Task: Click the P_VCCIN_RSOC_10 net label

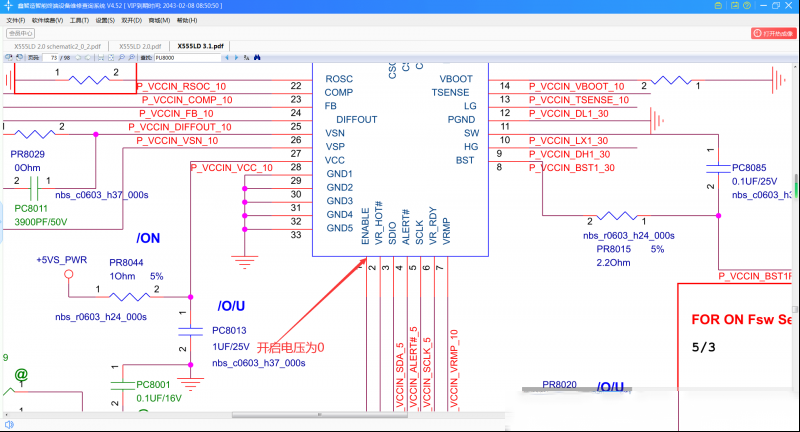Action: 181,86
